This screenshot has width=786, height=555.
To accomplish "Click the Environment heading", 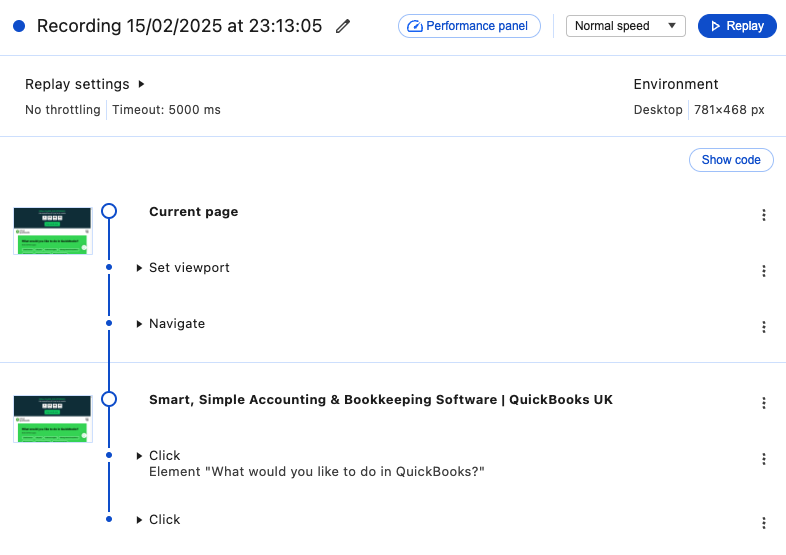I will tap(676, 84).
